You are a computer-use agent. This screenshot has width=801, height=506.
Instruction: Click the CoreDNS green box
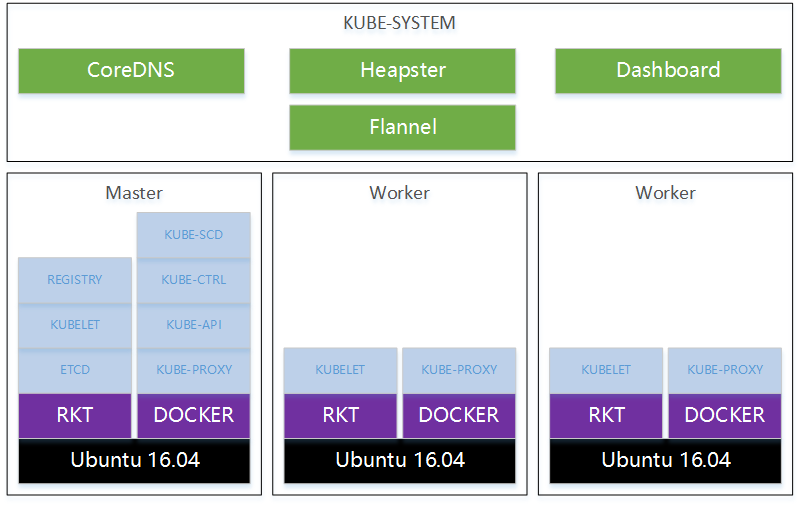click(x=131, y=71)
